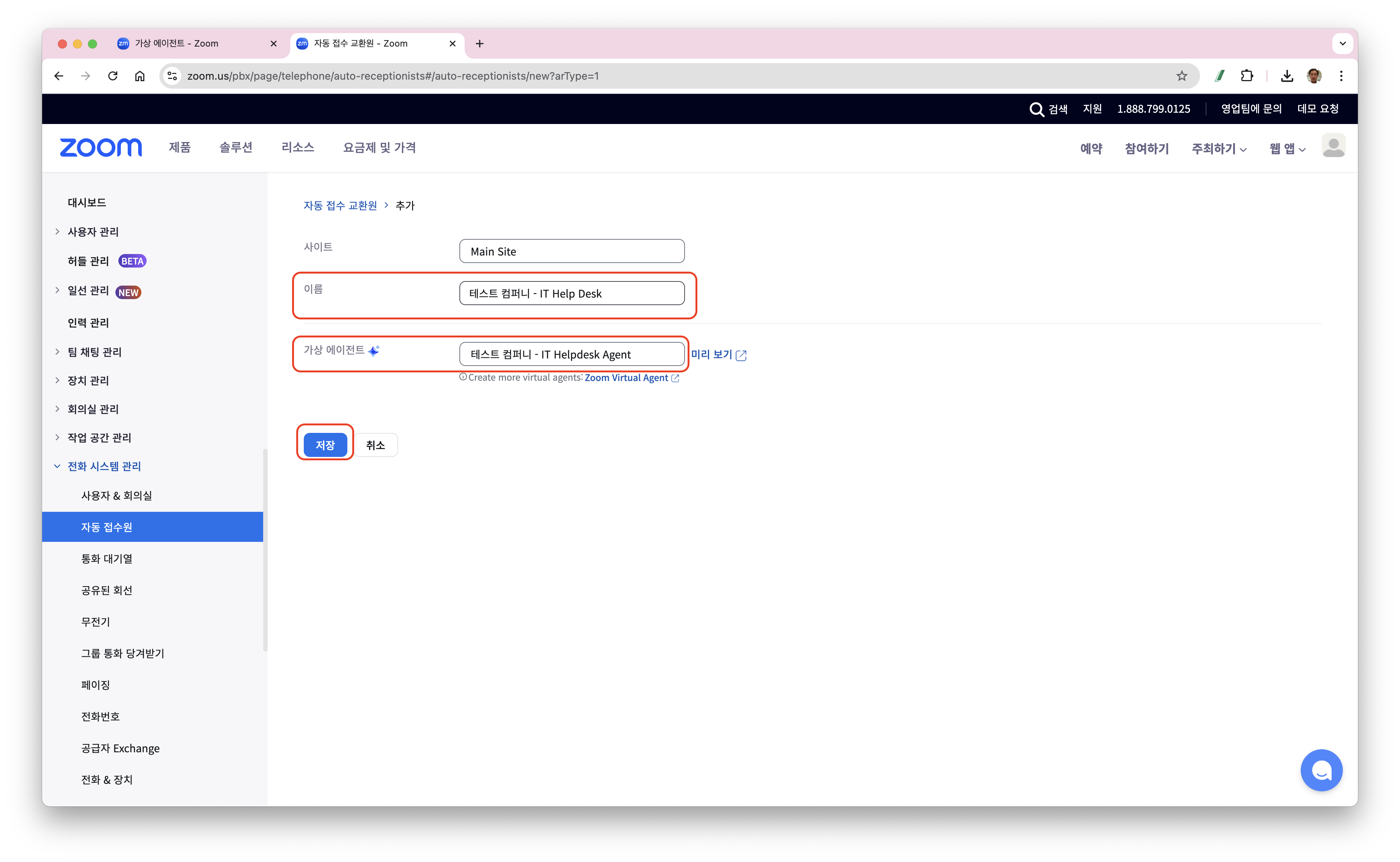Viewport: 1400px width, 862px height.
Task: Click the browser back arrow
Action: click(59, 76)
